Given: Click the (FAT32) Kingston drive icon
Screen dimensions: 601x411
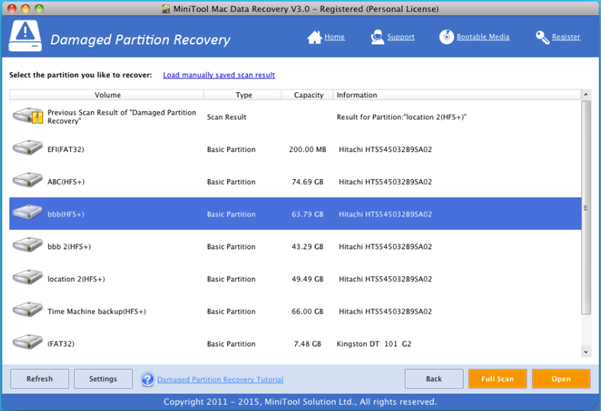Looking at the screenshot, I should click(28, 342).
